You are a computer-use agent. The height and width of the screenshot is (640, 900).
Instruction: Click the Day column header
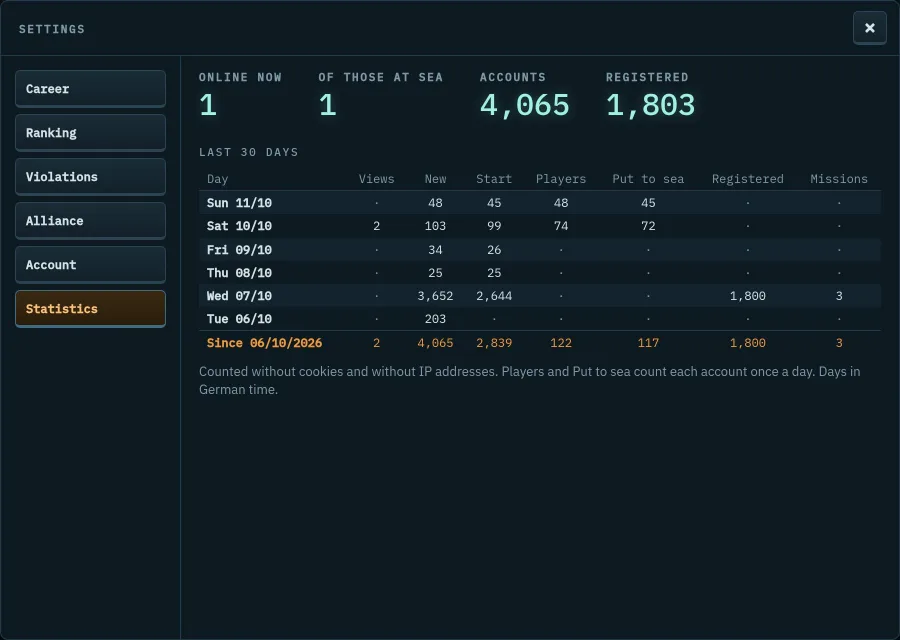coord(218,179)
